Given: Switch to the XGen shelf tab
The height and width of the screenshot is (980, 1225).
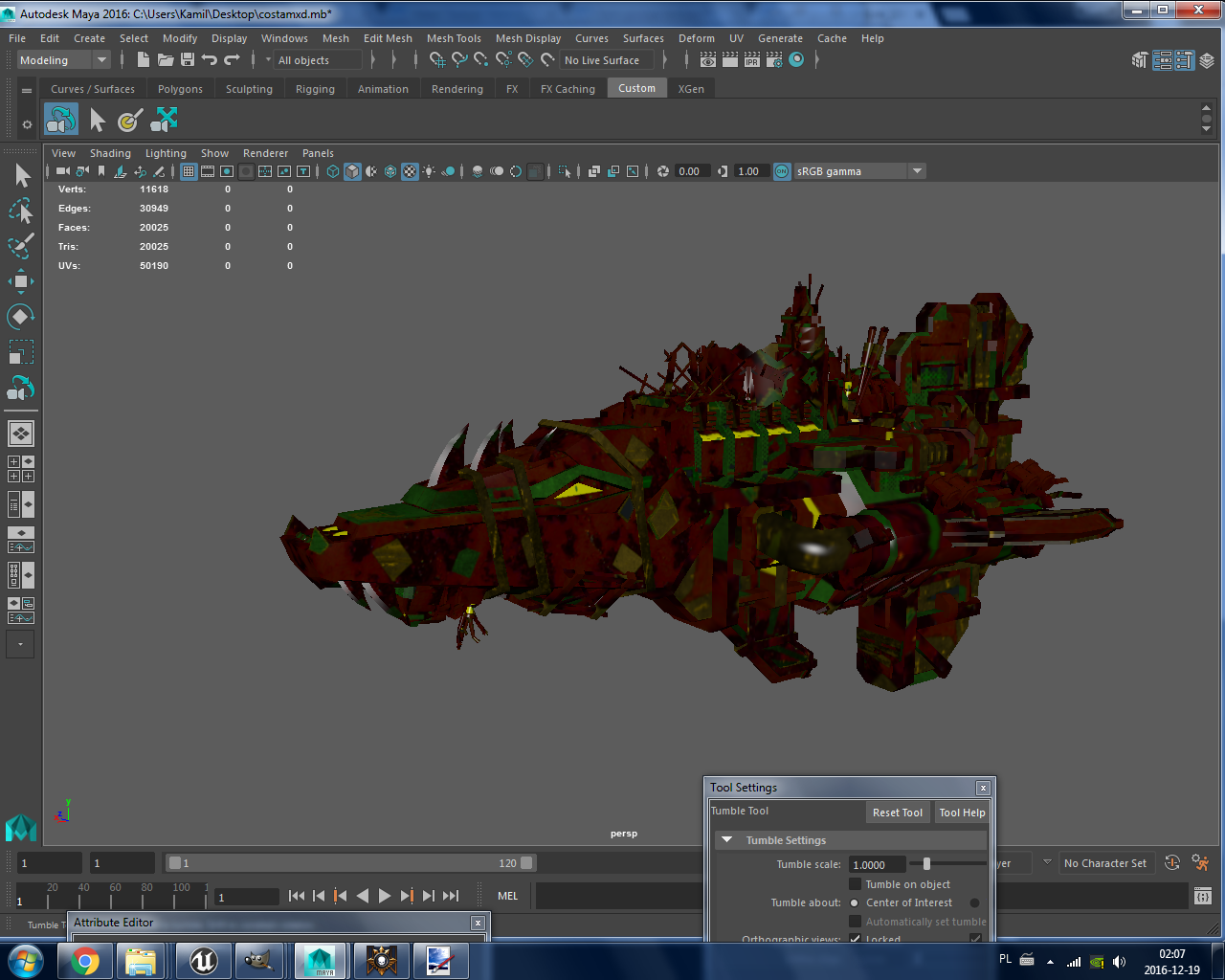Looking at the screenshot, I should (x=691, y=87).
